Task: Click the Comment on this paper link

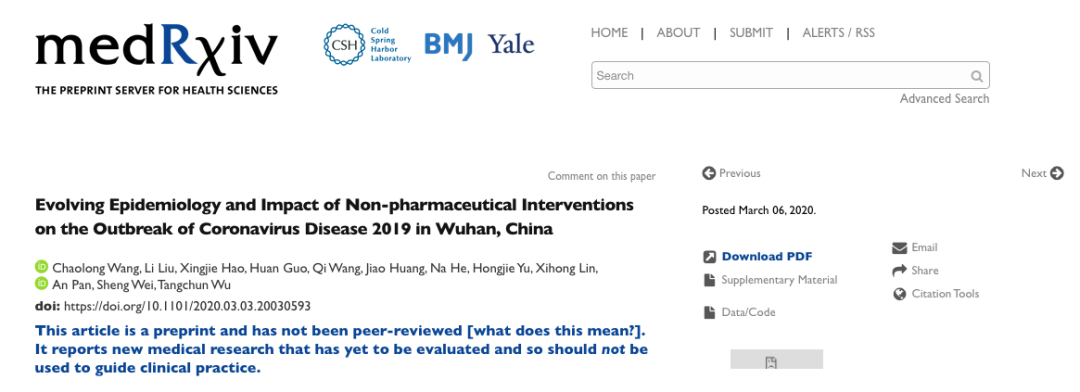Action: tap(601, 176)
